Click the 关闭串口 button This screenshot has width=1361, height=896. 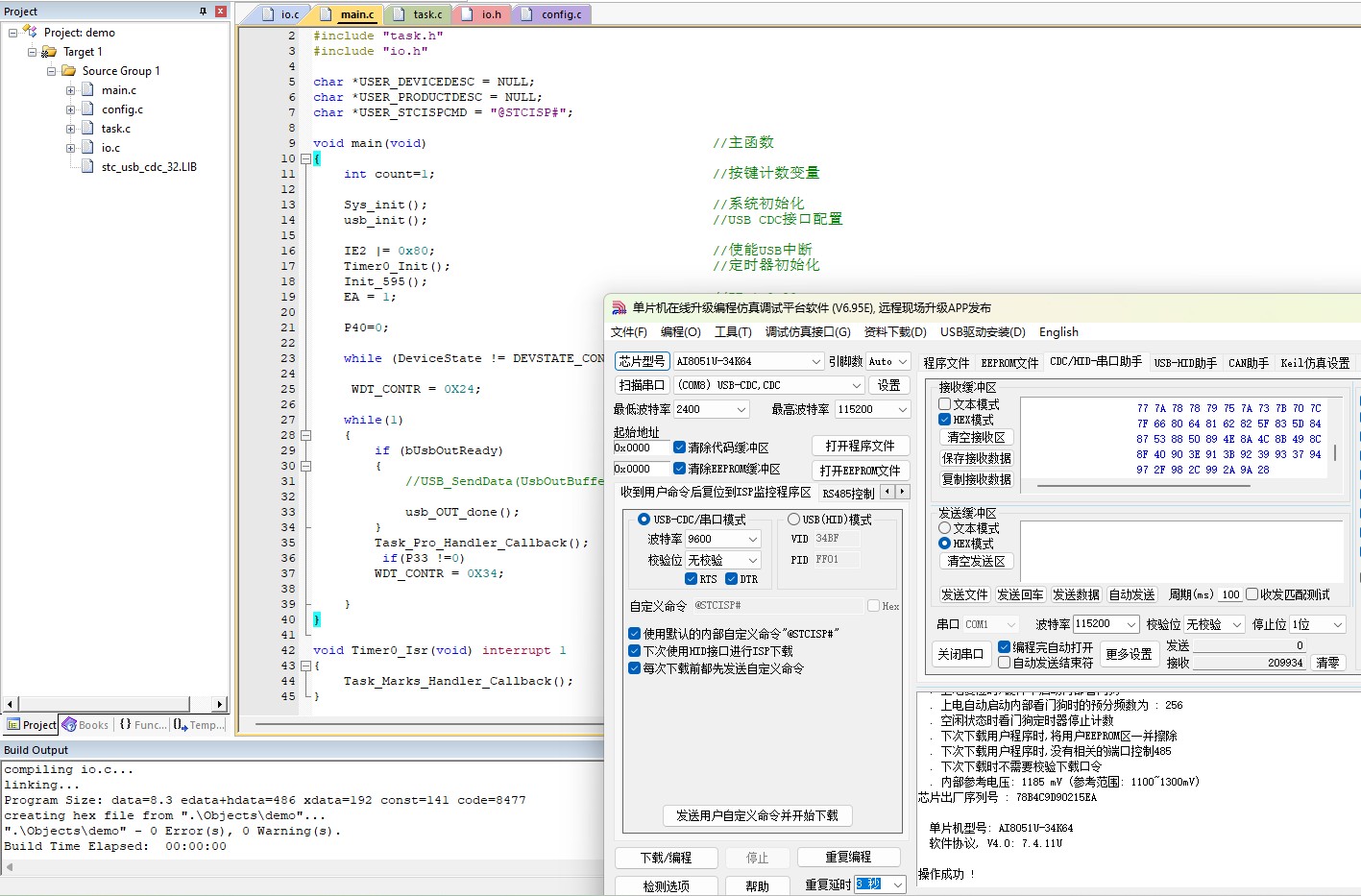960,654
